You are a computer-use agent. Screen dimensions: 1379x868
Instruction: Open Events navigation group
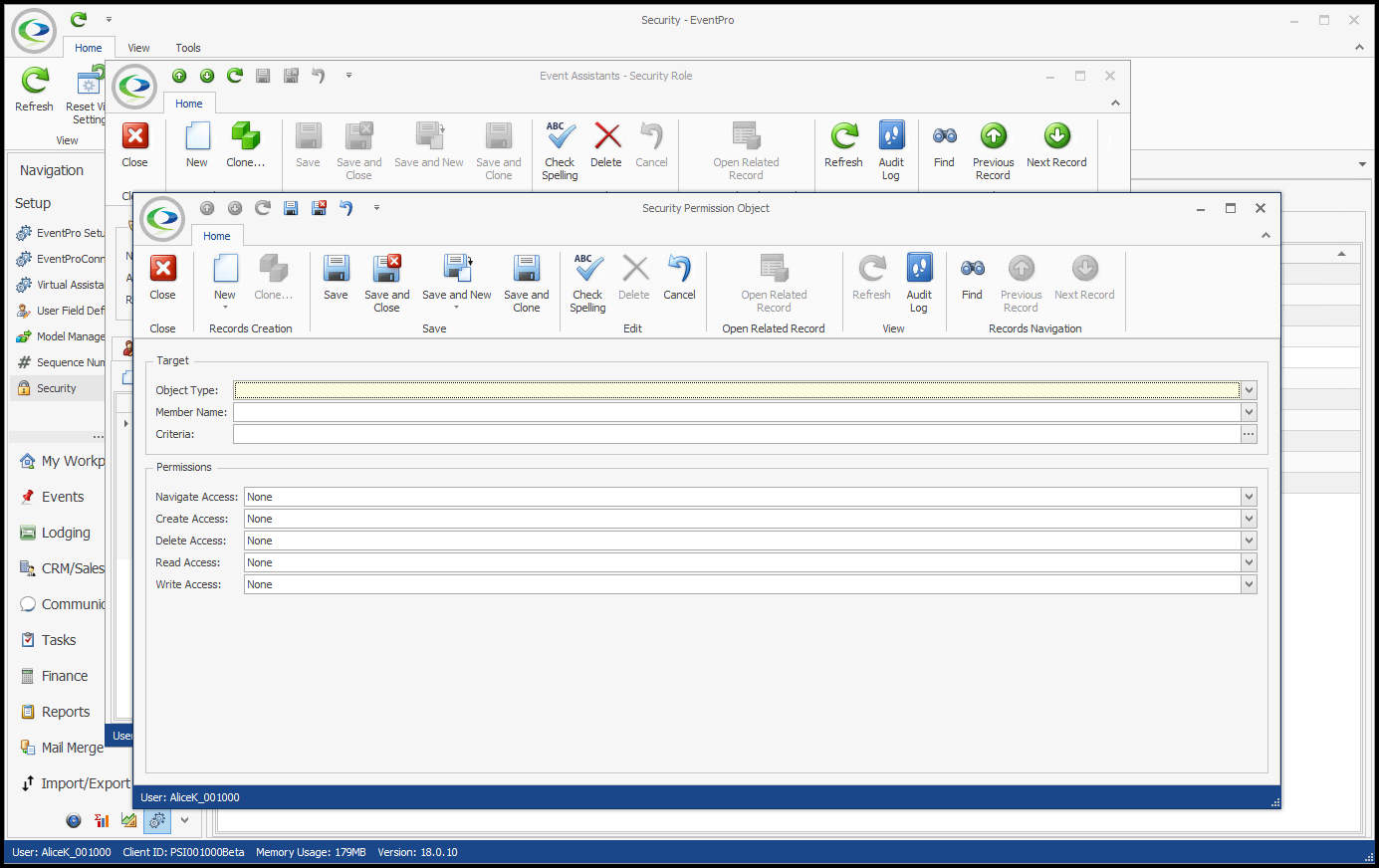[x=63, y=497]
